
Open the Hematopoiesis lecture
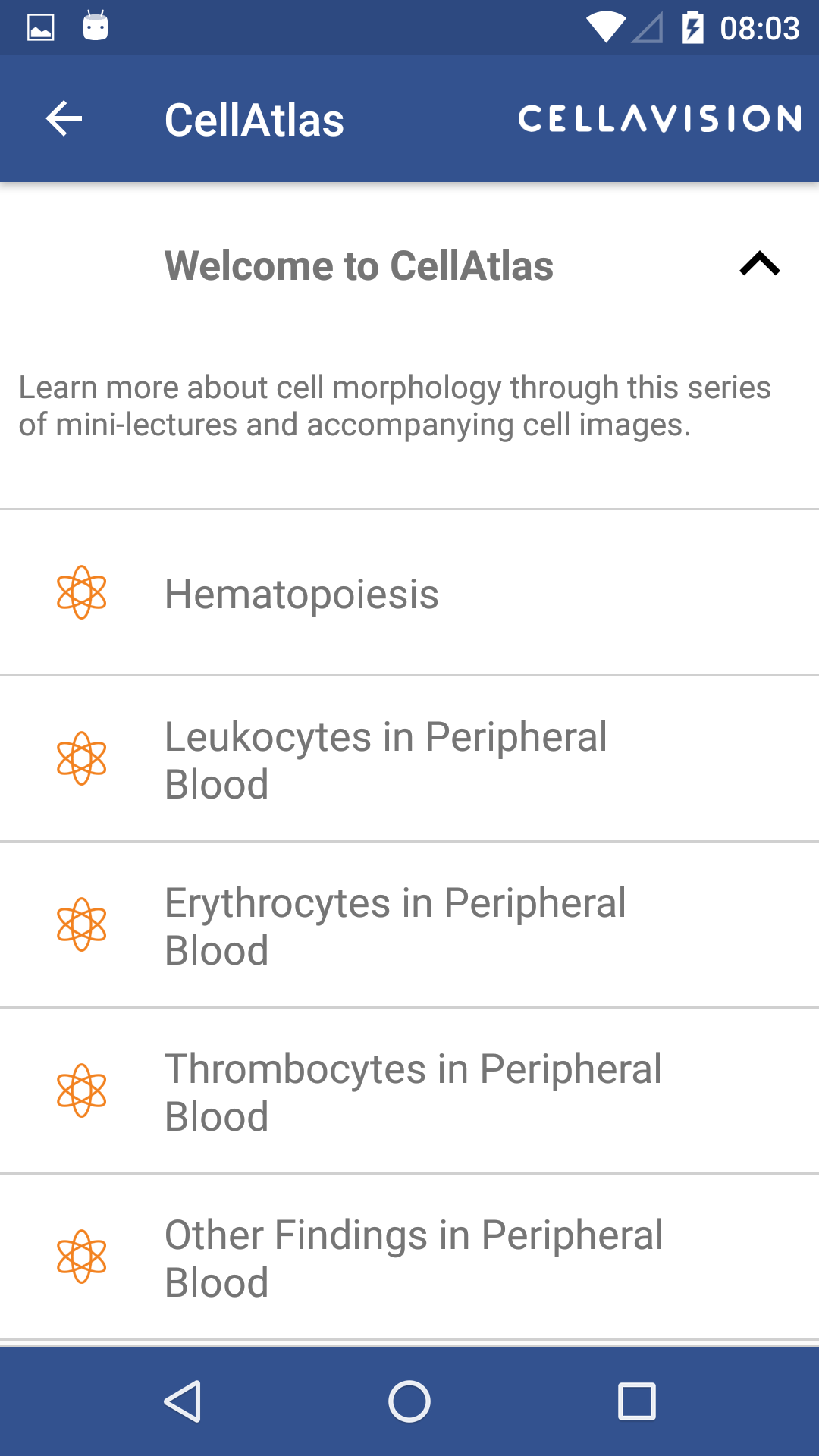tap(409, 593)
